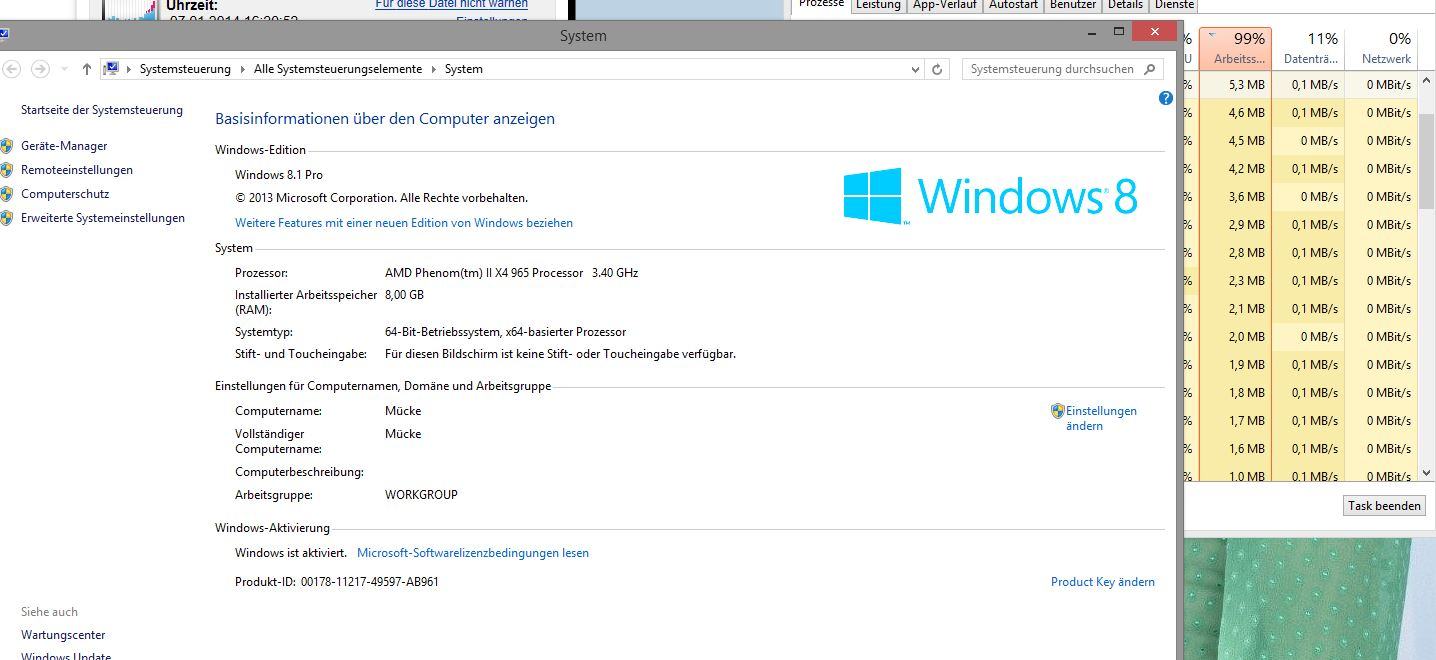The image size is (1436, 660).
Task: Click the Back arrow in System window
Action: coord(11,69)
